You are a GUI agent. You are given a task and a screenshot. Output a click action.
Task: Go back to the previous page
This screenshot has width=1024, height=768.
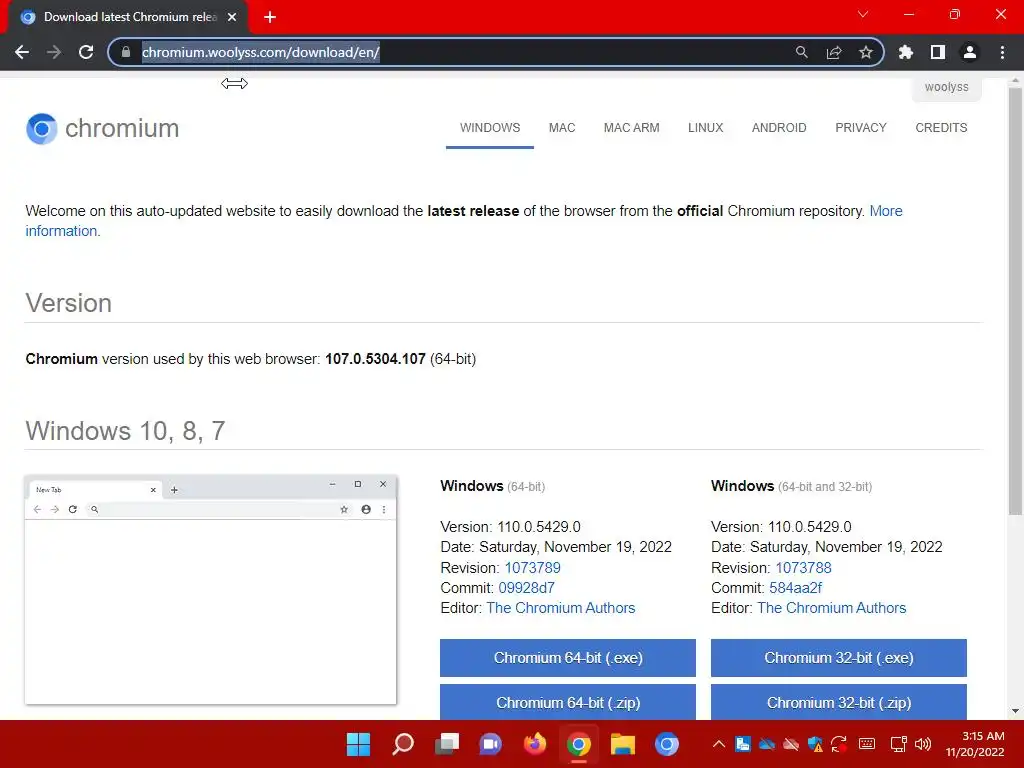(x=22, y=52)
